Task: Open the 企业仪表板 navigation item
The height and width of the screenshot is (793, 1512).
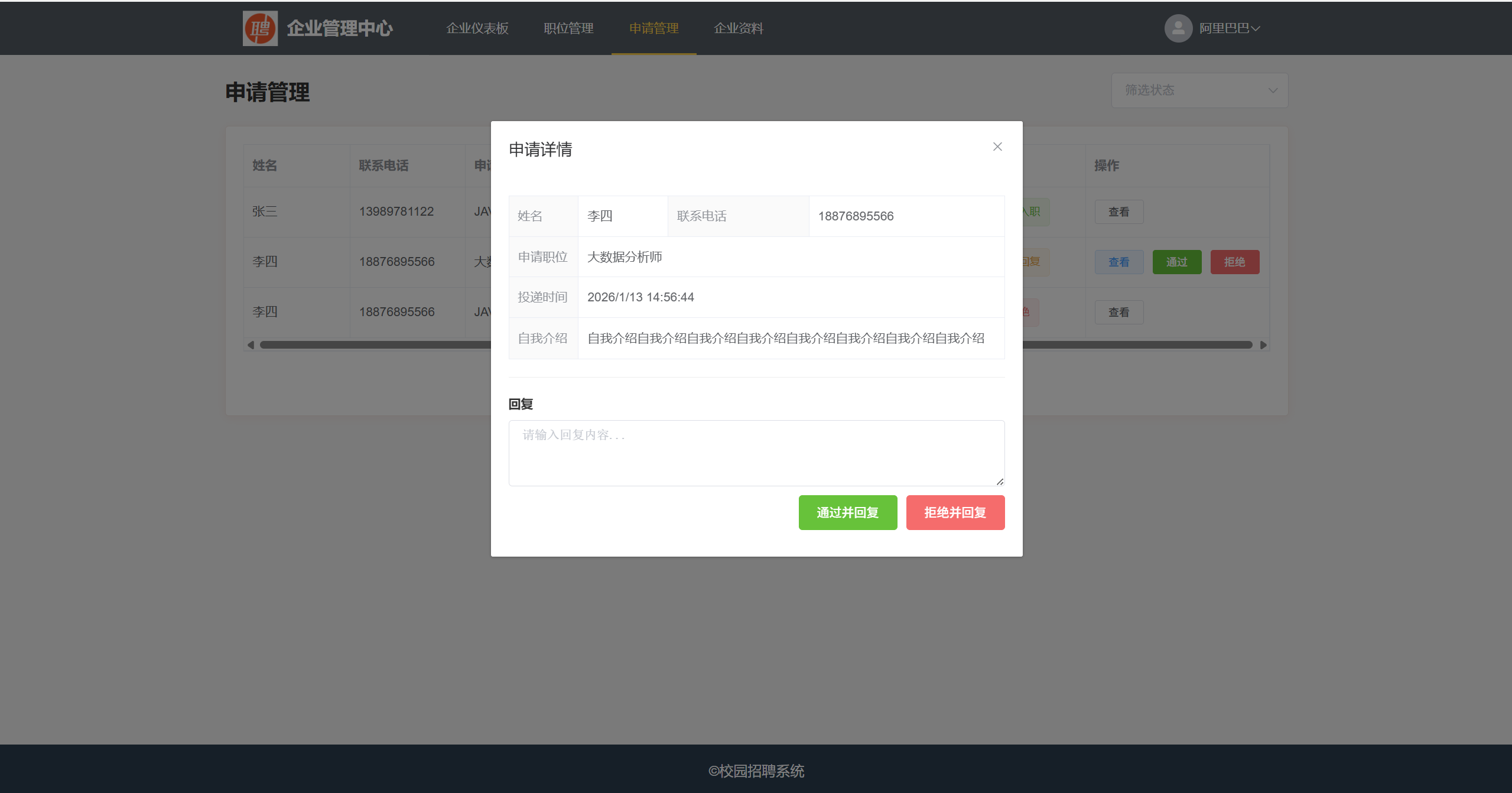Action: [477, 28]
